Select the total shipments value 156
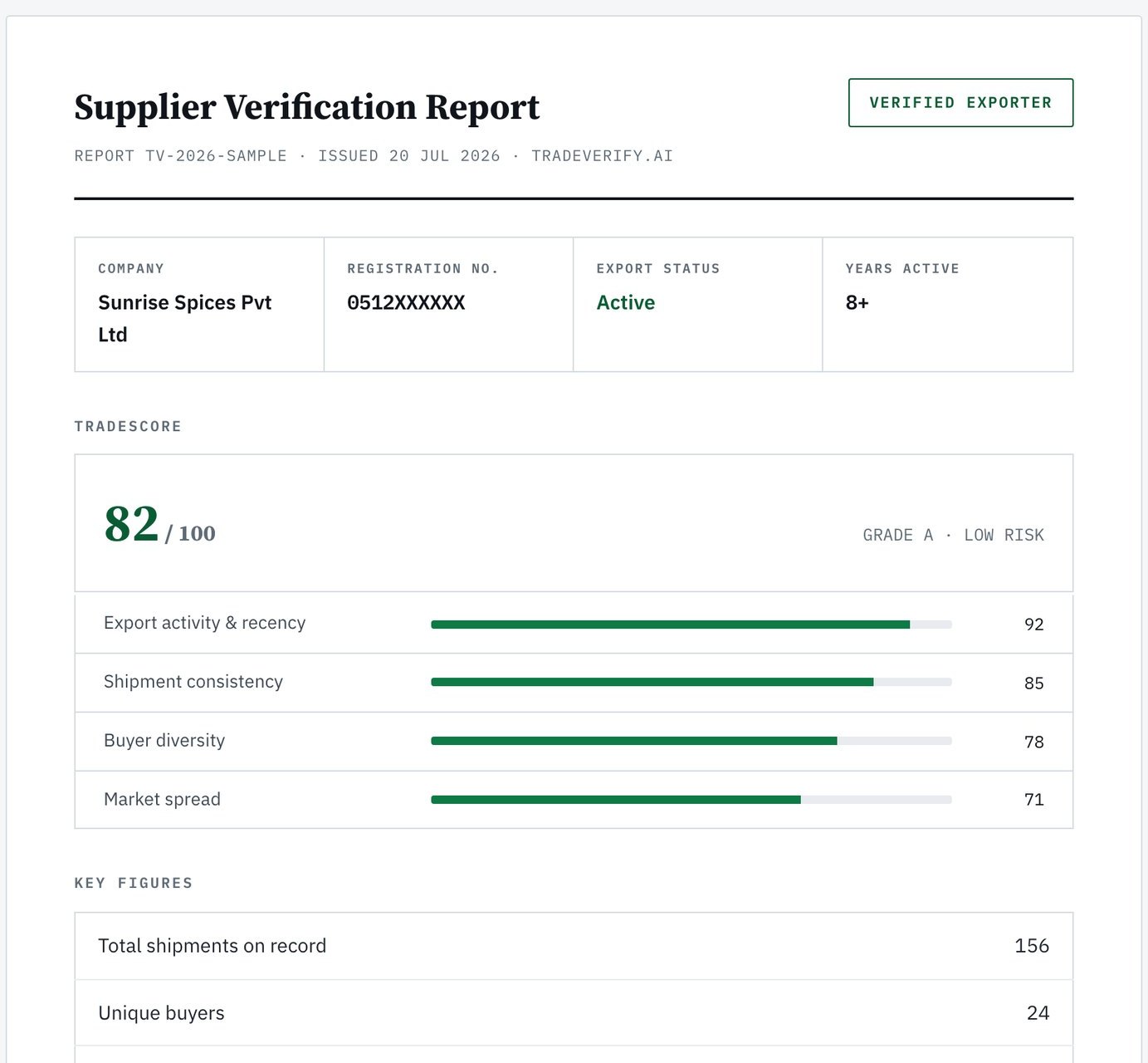Viewport: 1148px width, 1063px height. (1032, 946)
